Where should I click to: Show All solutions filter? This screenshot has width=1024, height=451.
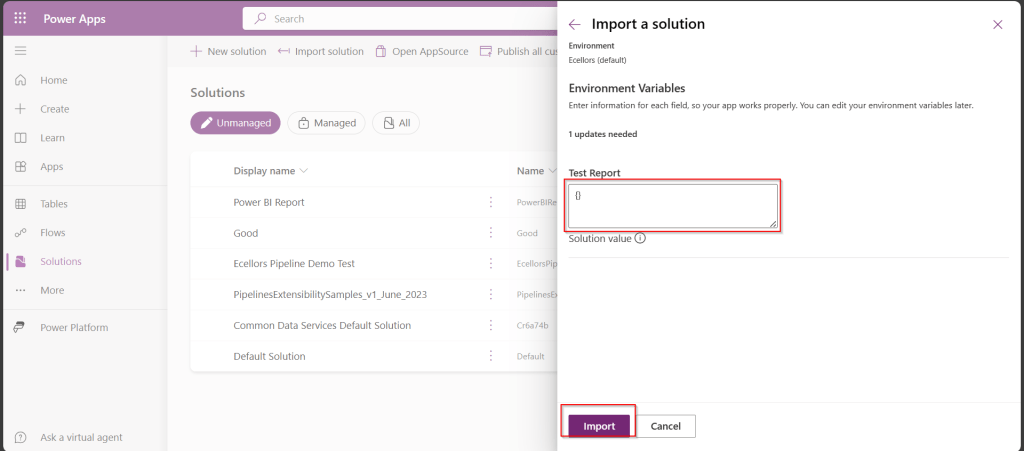tap(395, 123)
